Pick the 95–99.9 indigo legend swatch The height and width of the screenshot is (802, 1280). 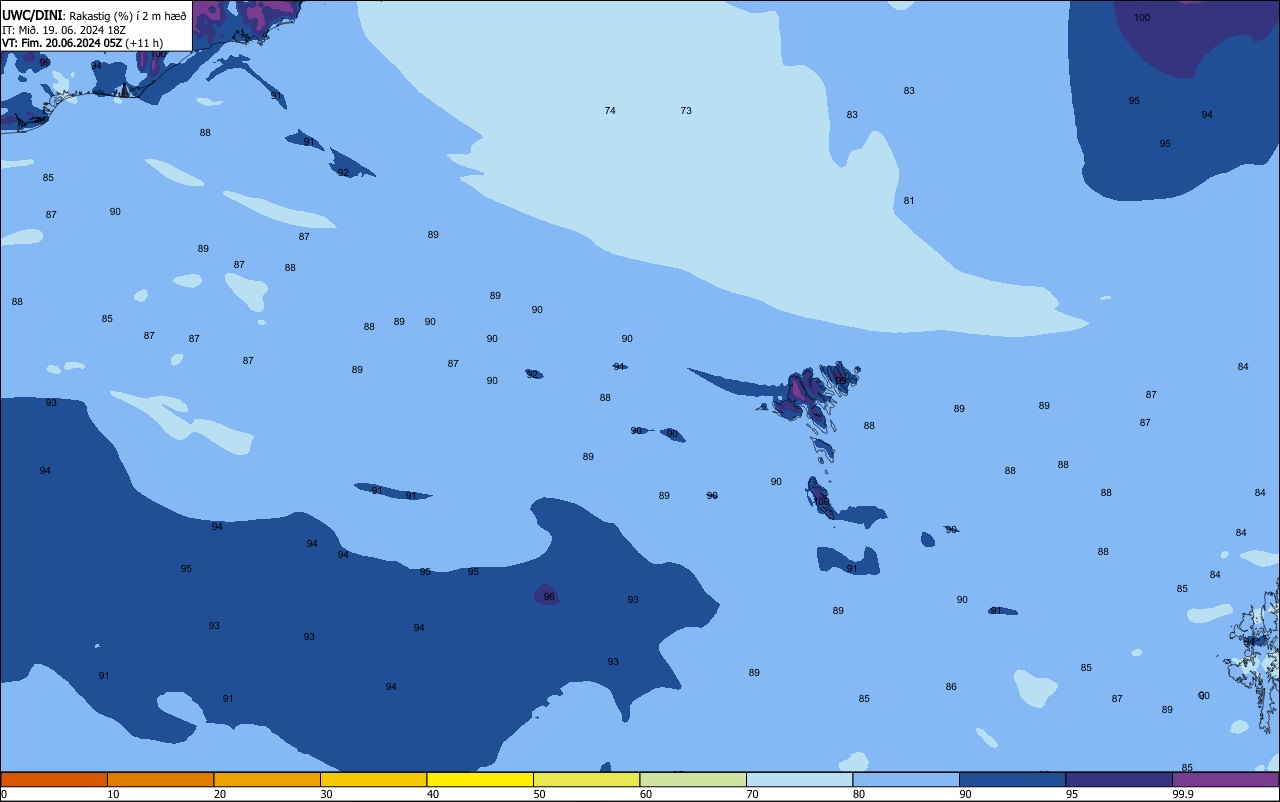tap(1119, 779)
